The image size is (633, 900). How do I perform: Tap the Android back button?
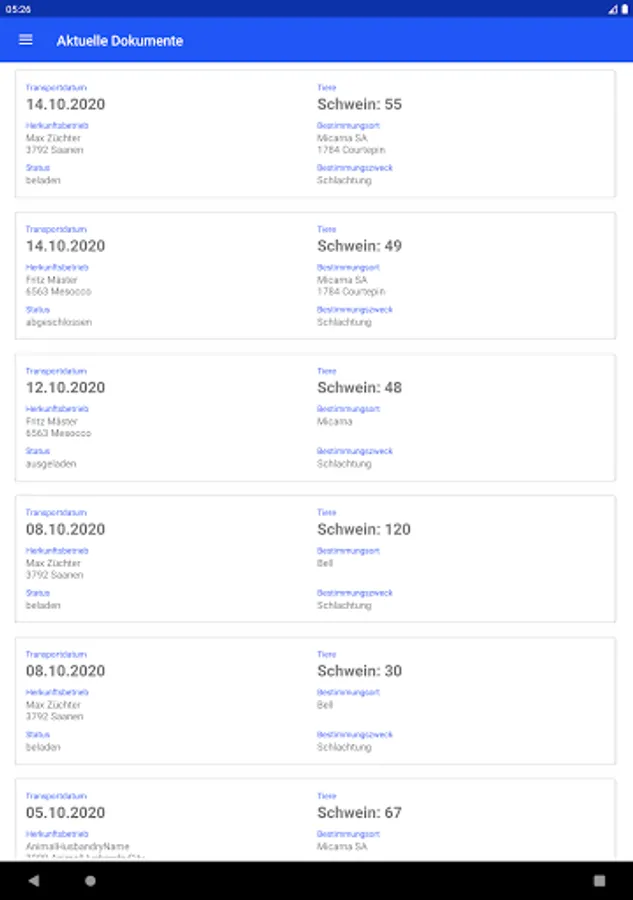coord(34,881)
